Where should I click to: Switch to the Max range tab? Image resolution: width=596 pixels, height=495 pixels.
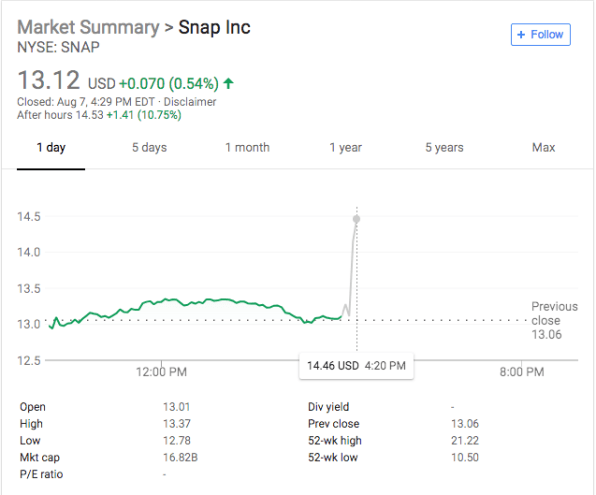tap(544, 148)
